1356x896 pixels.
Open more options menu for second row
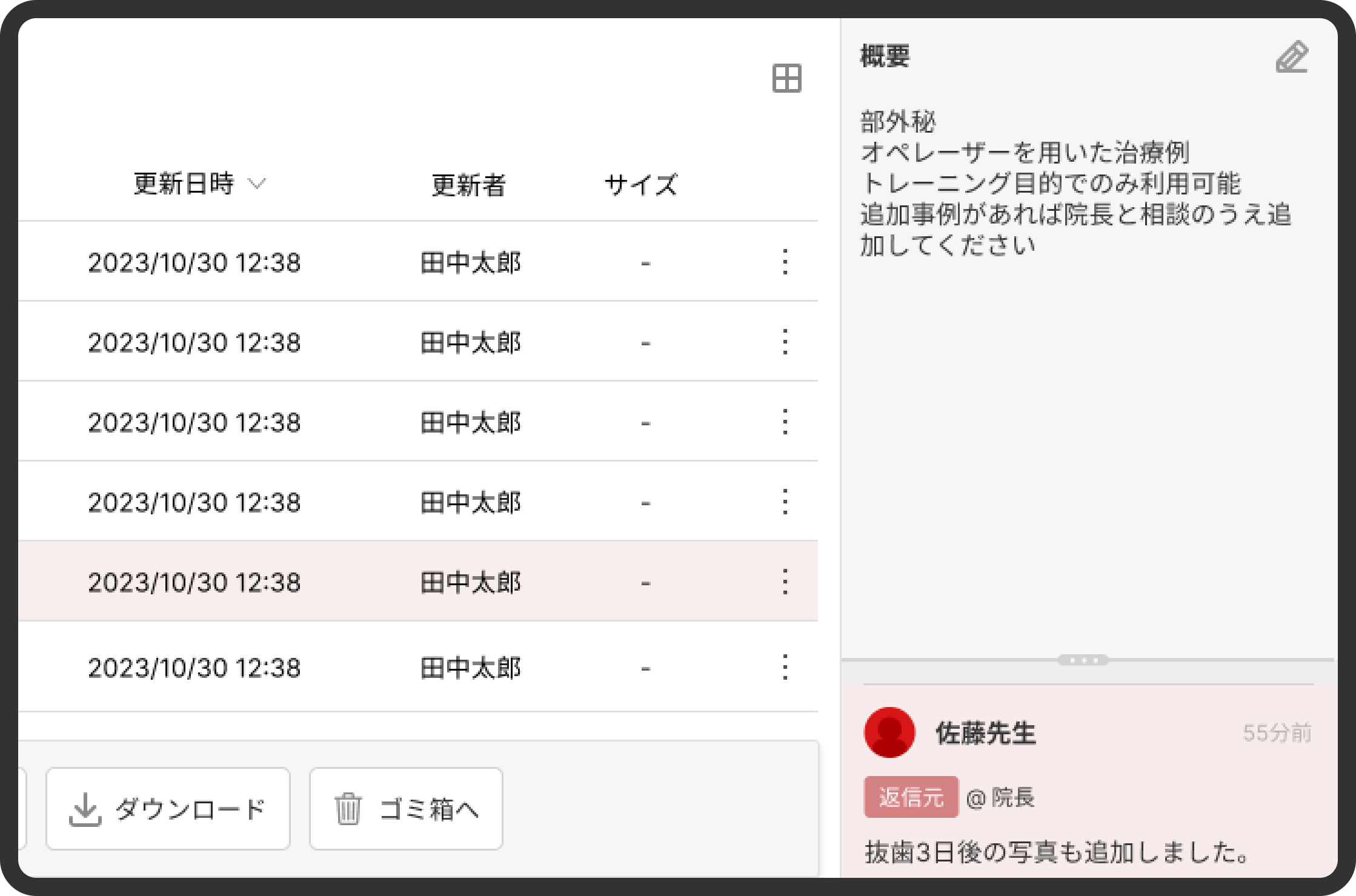point(785,342)
